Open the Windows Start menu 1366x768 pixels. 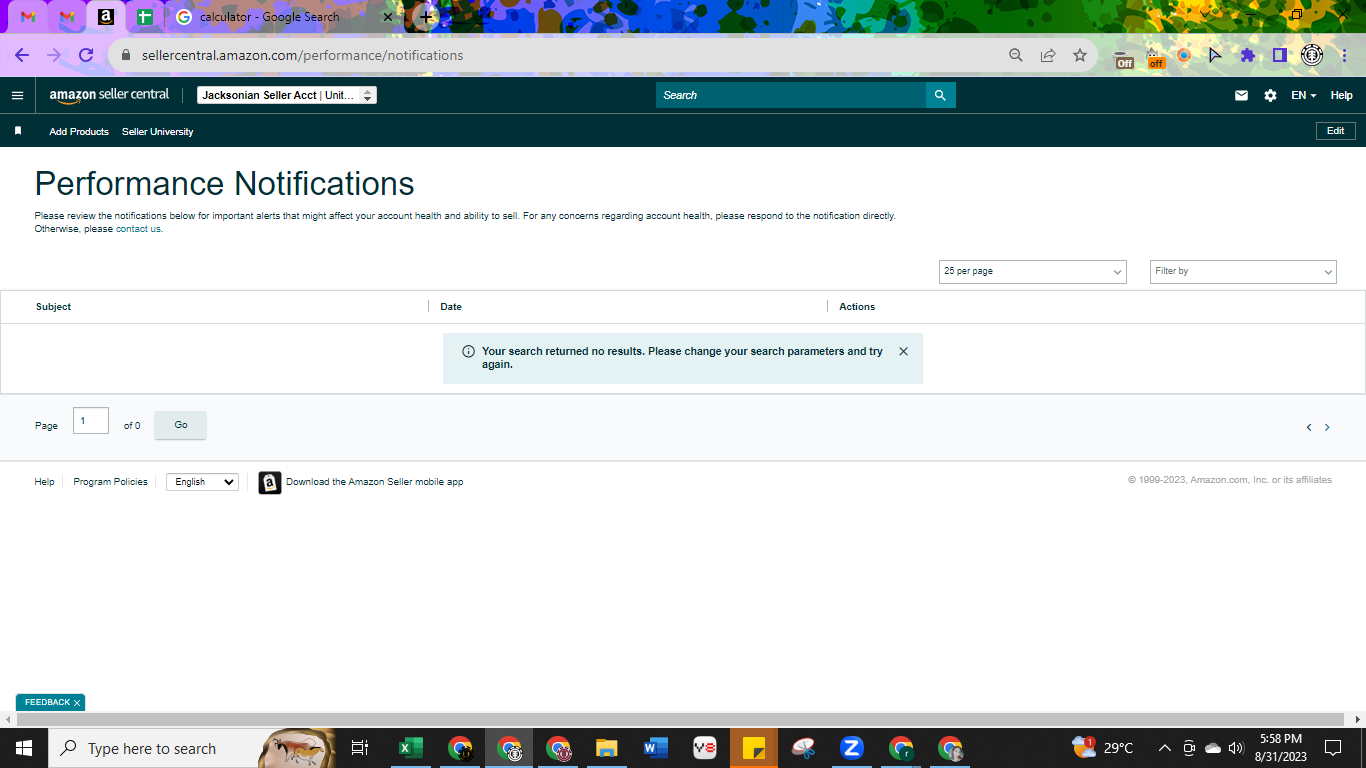click(24, 748)
